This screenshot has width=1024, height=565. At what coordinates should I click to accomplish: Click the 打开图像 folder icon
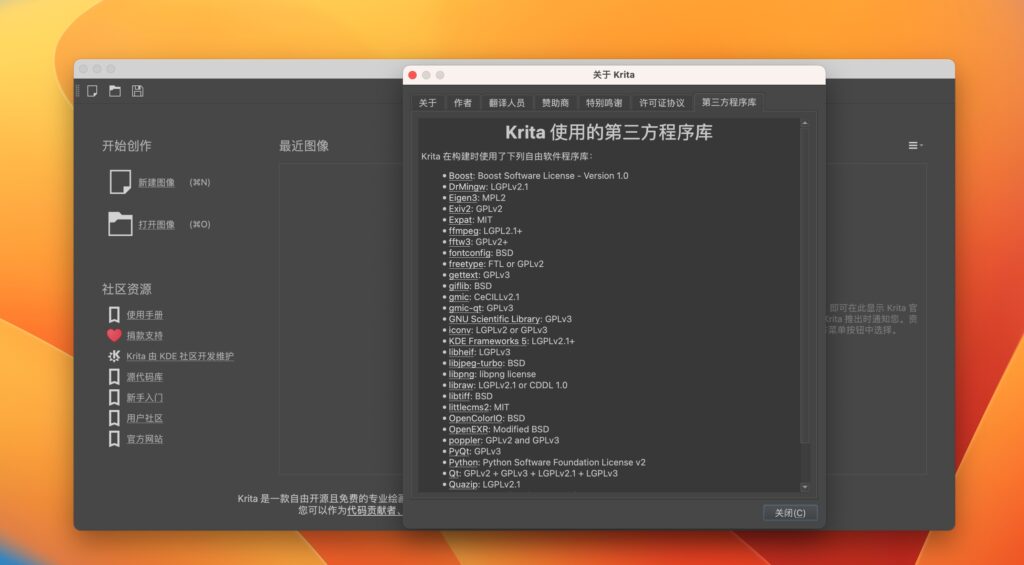point(120,224)
